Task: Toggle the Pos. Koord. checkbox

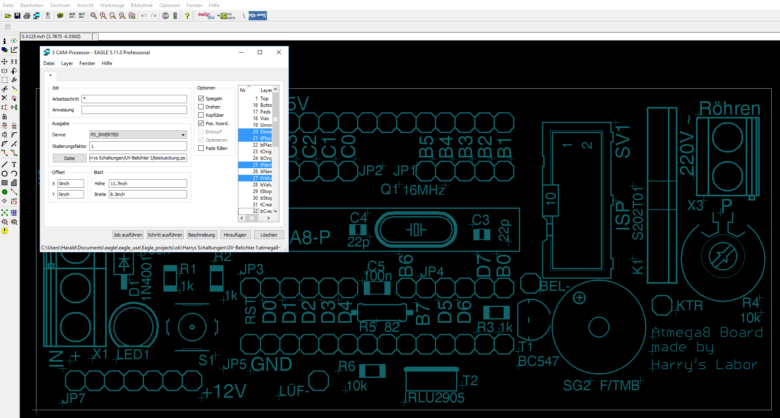Action: (x=201, y=123)
